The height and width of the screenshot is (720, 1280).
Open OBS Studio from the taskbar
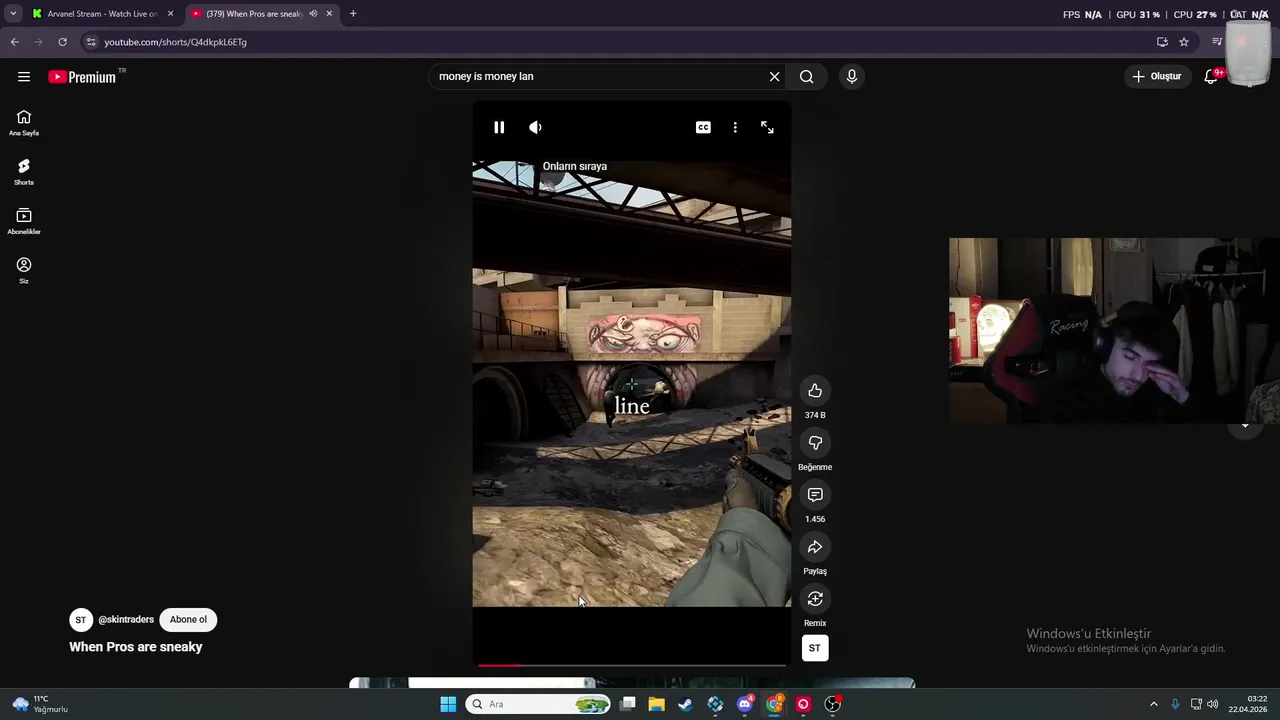(833, 704)
